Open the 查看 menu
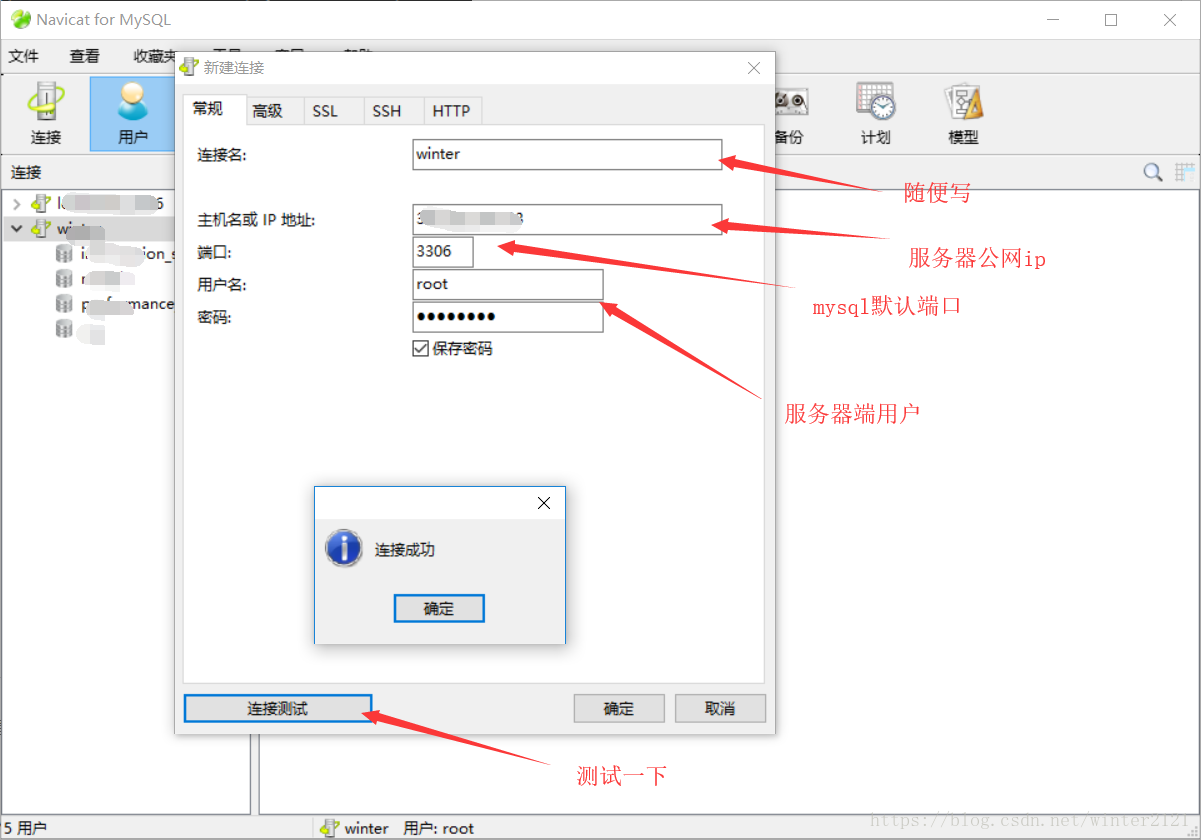The width and height of the screenshot is (1201, 840). pyautogui.click(x=84, y=56)
